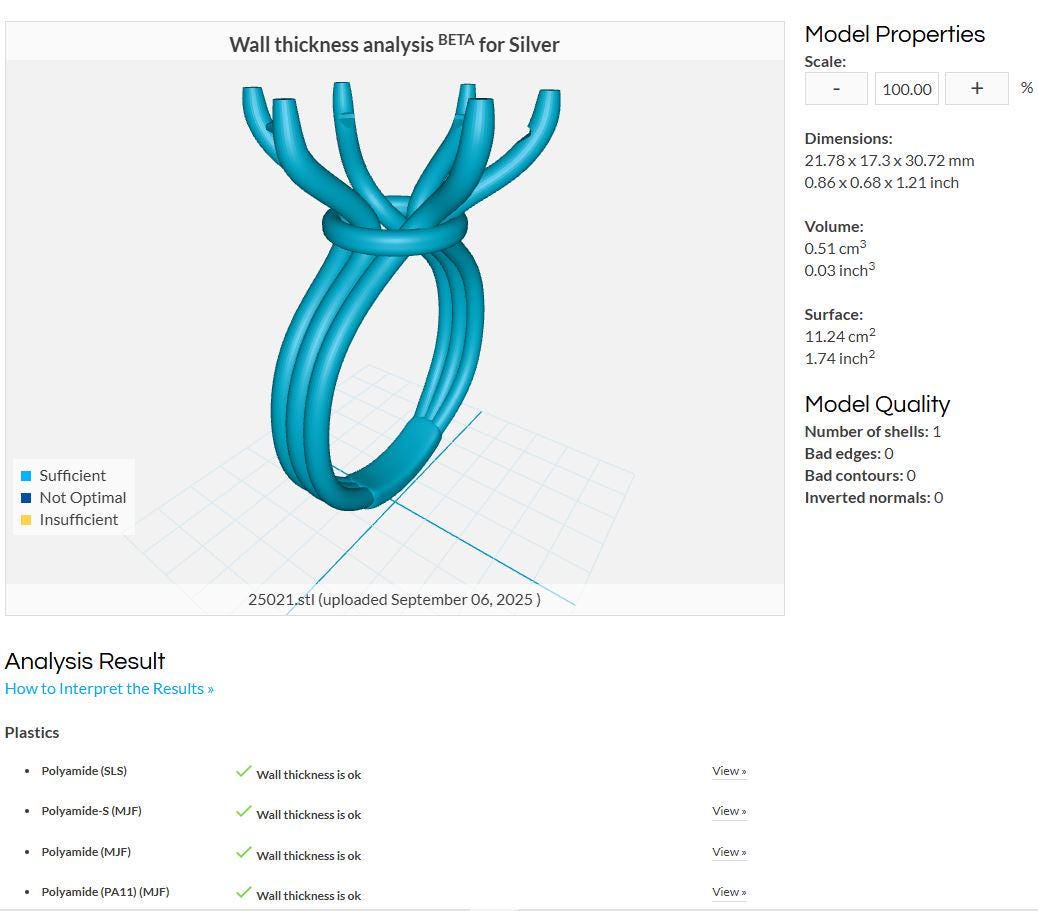
Task: Click the Wall thickness analysis title
Action: [x=395, y=44]
